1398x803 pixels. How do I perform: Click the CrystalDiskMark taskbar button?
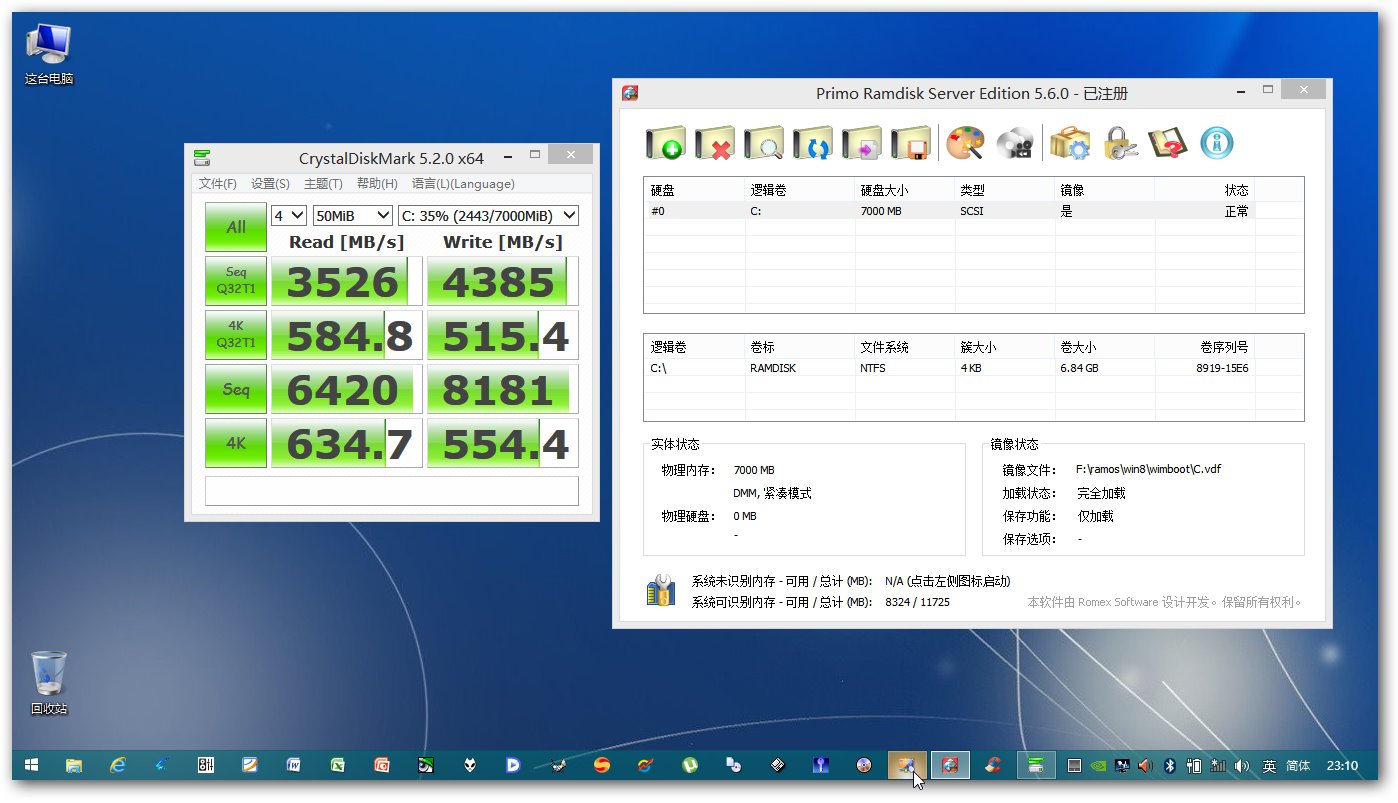1037,765
